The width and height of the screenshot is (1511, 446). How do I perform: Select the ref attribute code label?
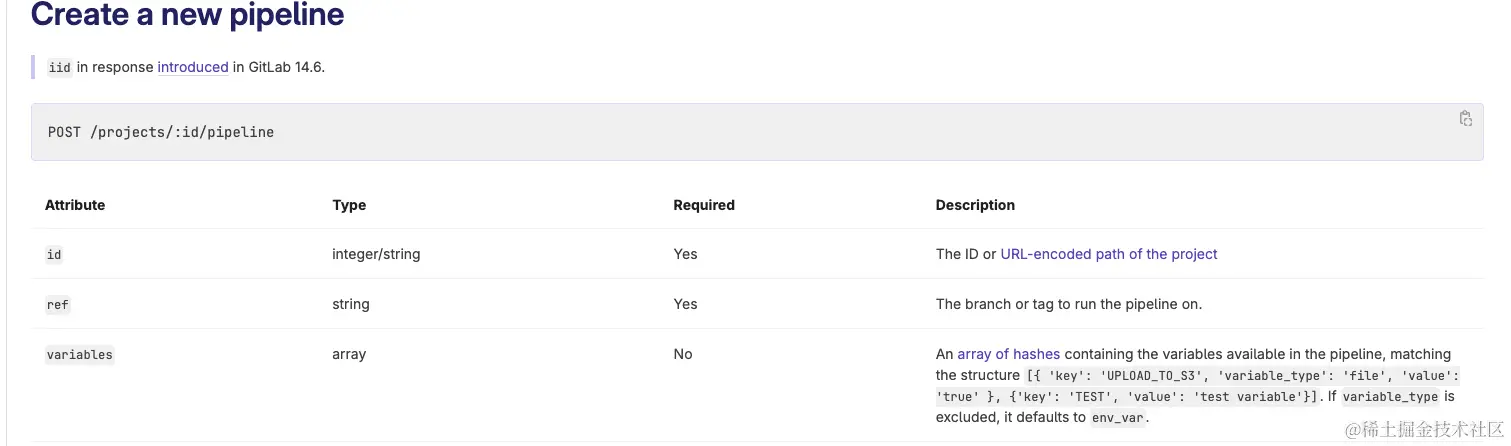point(58,304)
